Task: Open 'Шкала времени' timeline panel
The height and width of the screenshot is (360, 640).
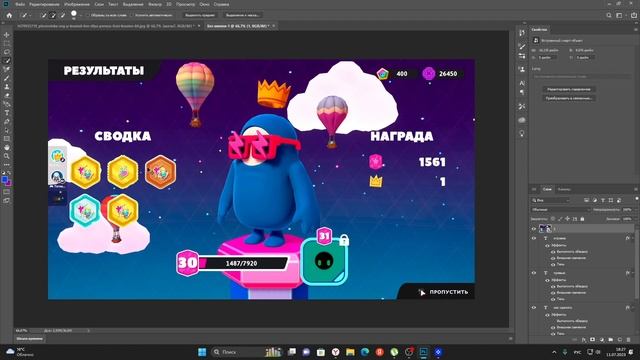Action: [29, 339]
